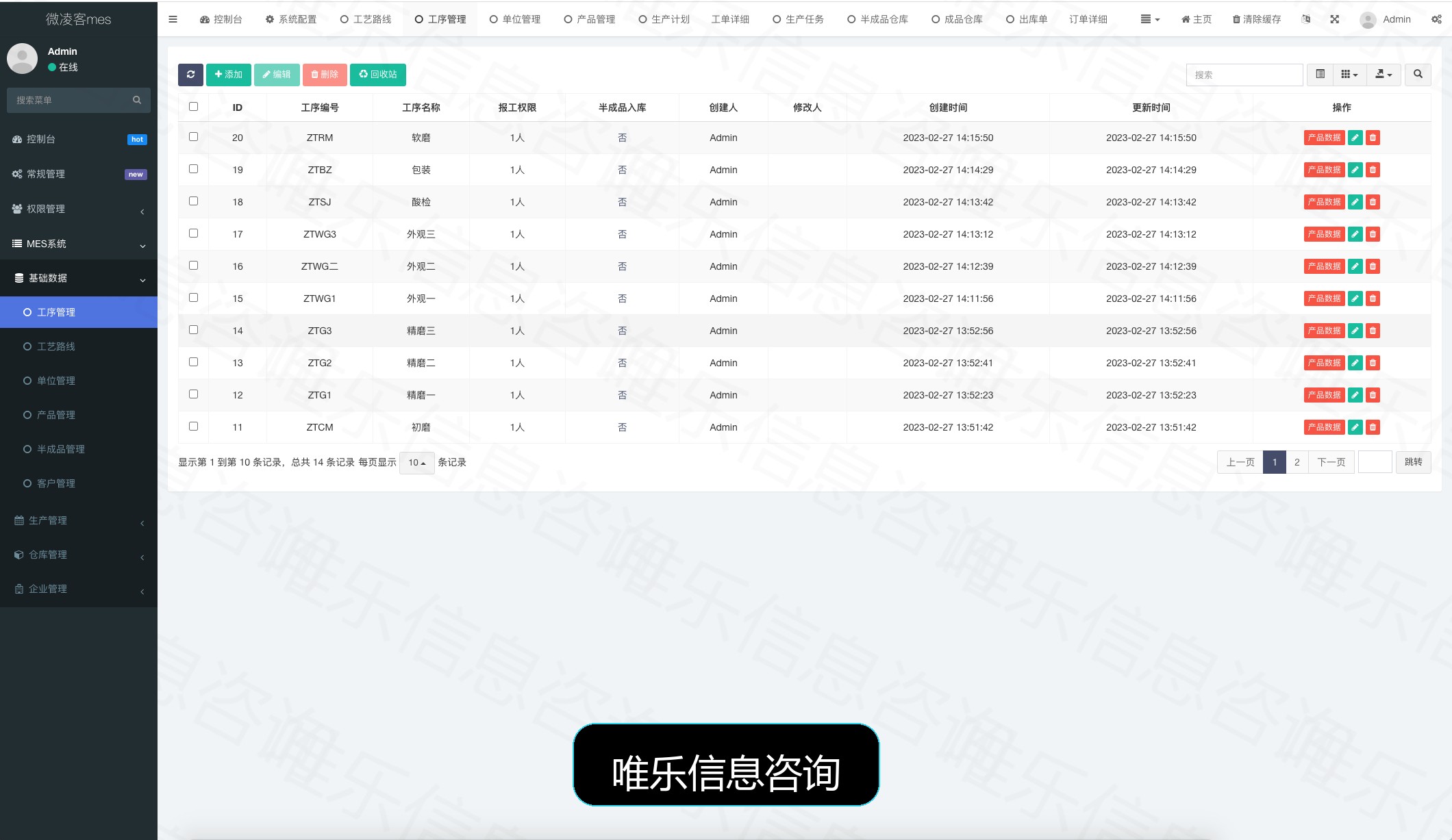
Task: Click the Admin avatar in the header
Action: coord(1368,20)
